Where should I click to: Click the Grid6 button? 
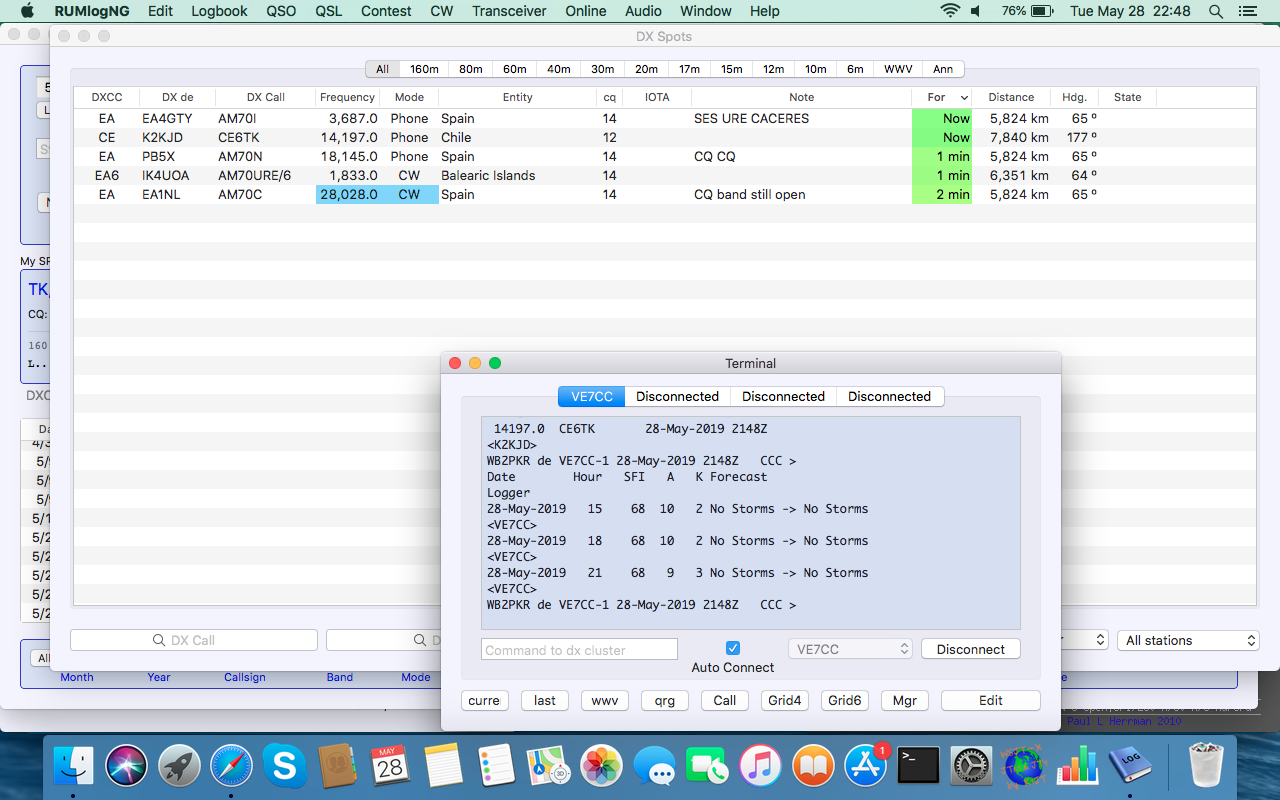point(845,700)
